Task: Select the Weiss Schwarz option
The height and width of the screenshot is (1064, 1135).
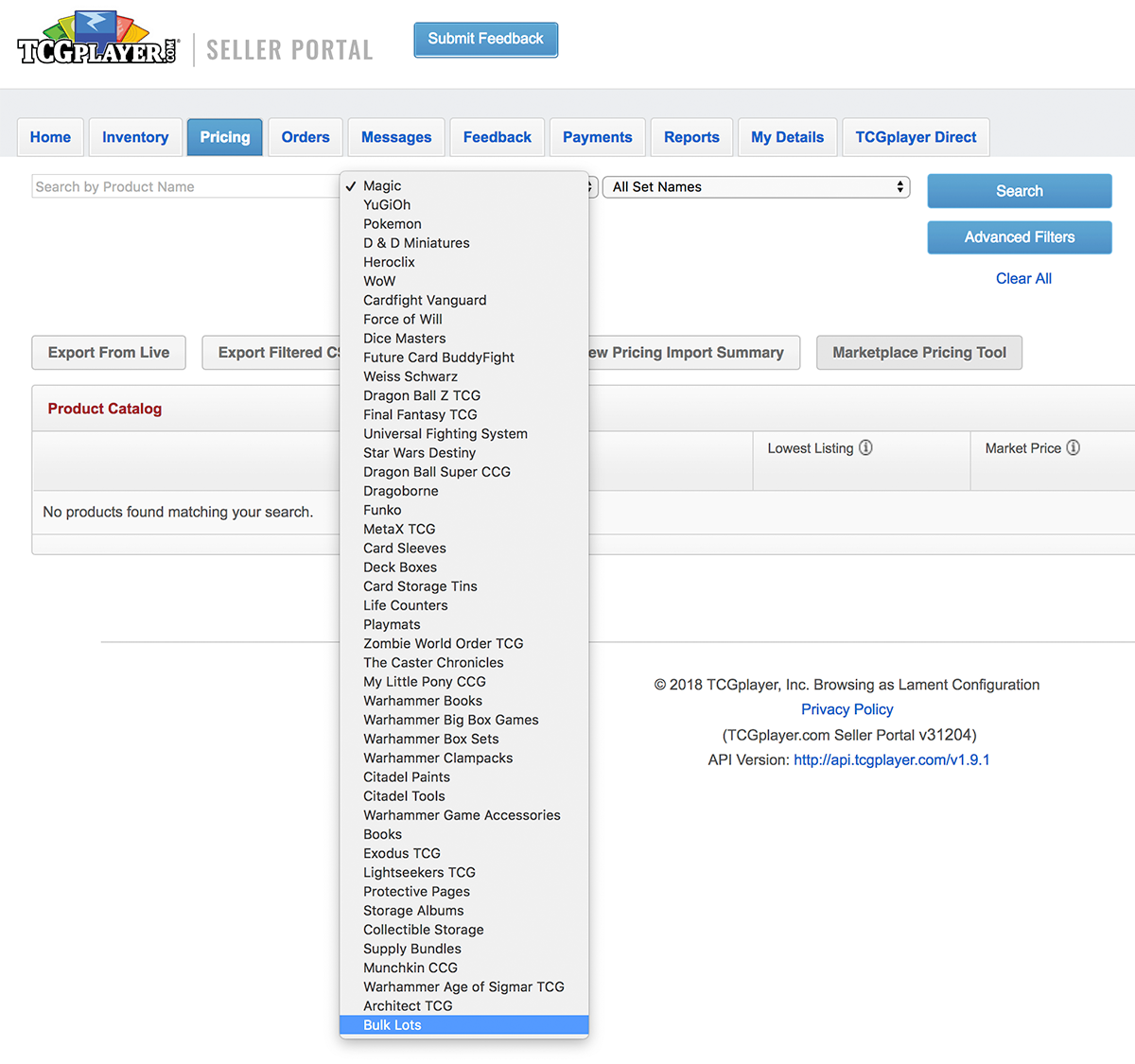Action: [464, 376]
